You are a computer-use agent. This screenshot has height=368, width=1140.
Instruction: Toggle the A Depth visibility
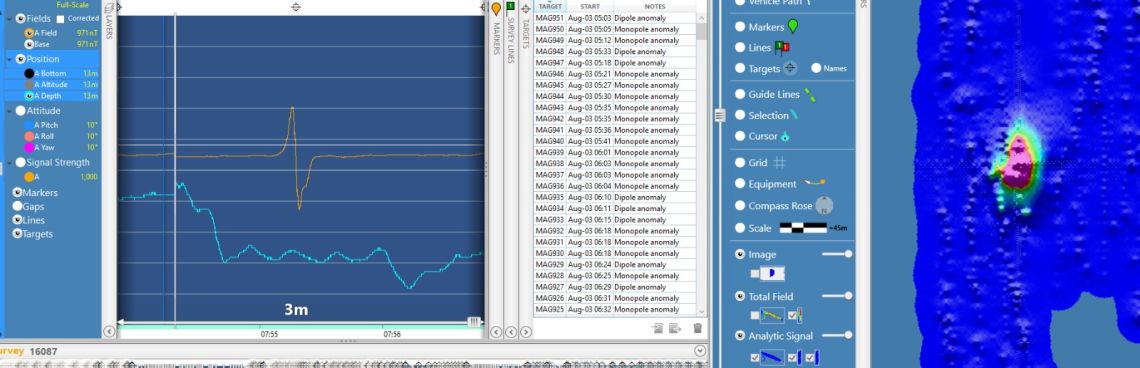pos(29,95)
